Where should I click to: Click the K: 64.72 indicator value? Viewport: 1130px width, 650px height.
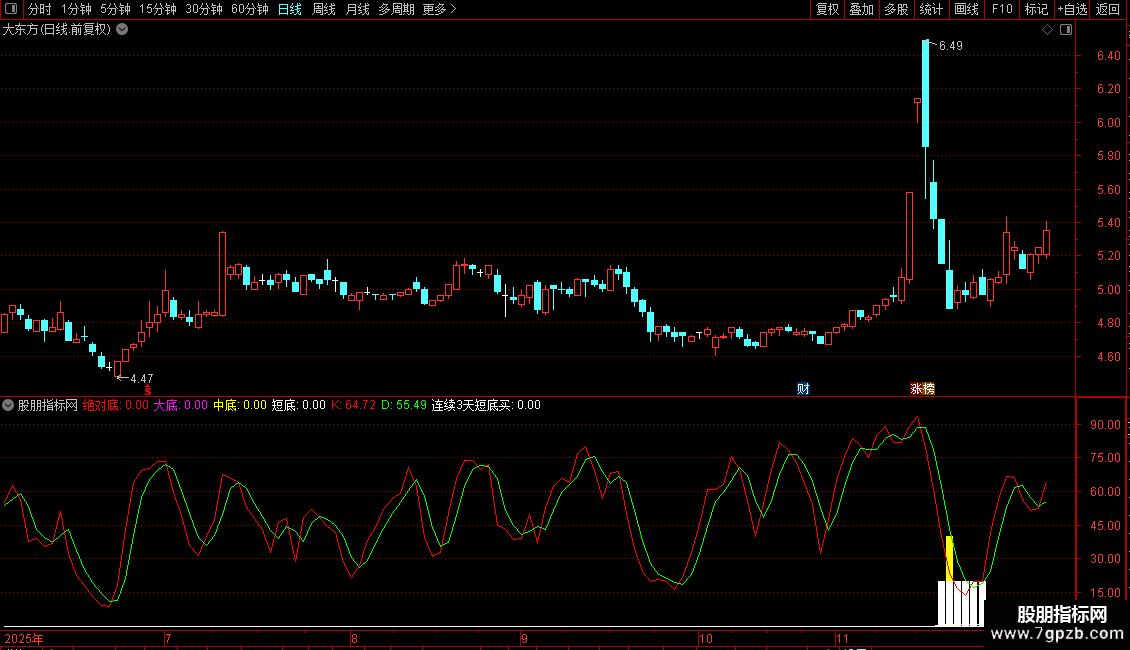[353, 405]
